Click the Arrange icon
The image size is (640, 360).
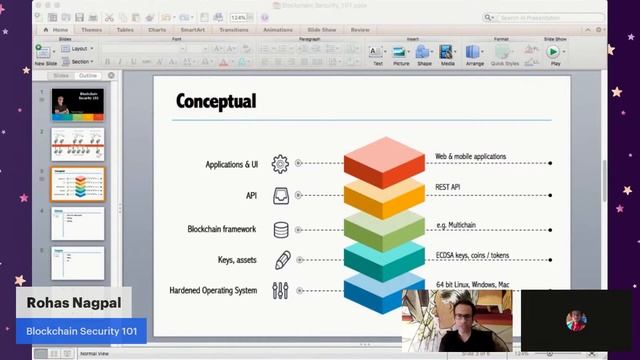pyautogui.click(x=473, y=52)
